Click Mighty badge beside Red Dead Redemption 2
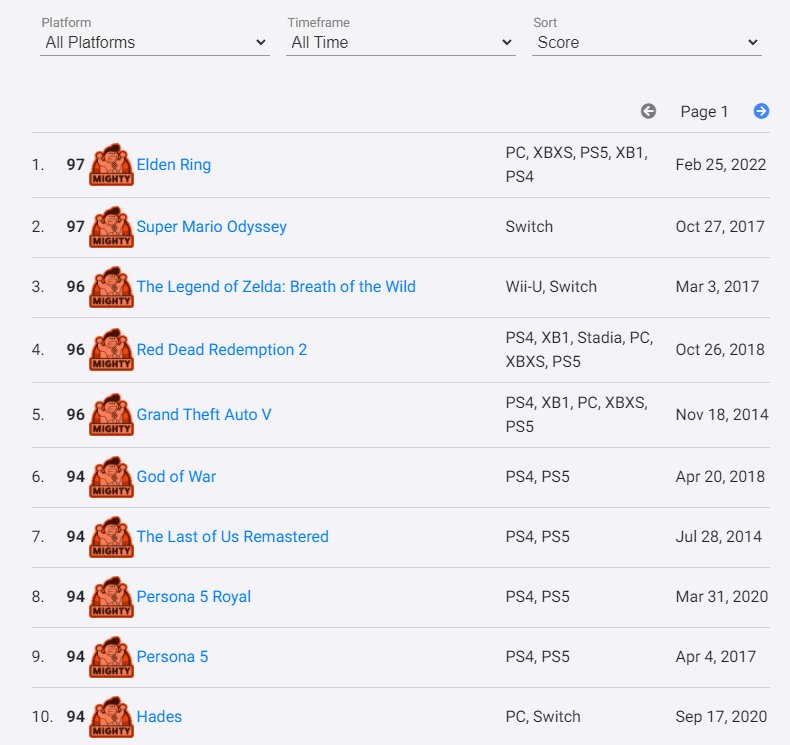The width and height of the screenshot is (790, 745). (x=111, y=350)
